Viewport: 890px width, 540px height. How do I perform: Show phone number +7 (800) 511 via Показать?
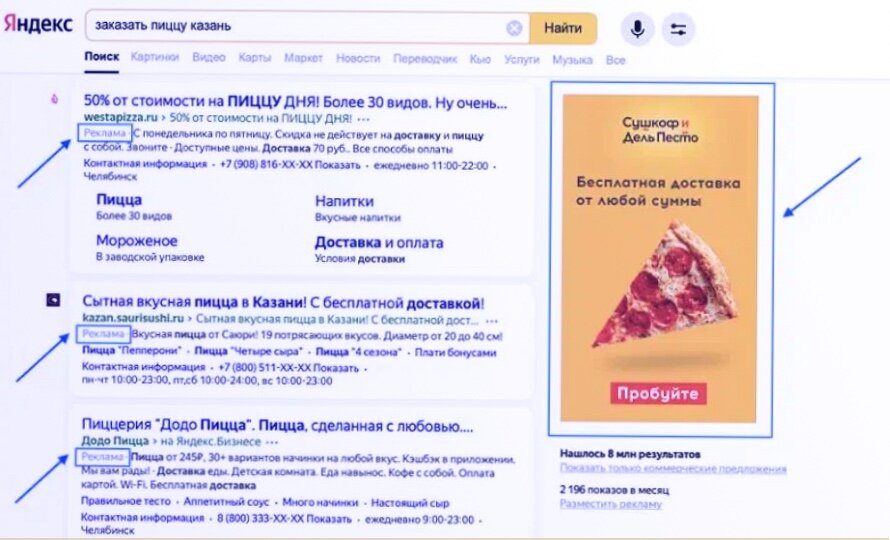[336, 368]
